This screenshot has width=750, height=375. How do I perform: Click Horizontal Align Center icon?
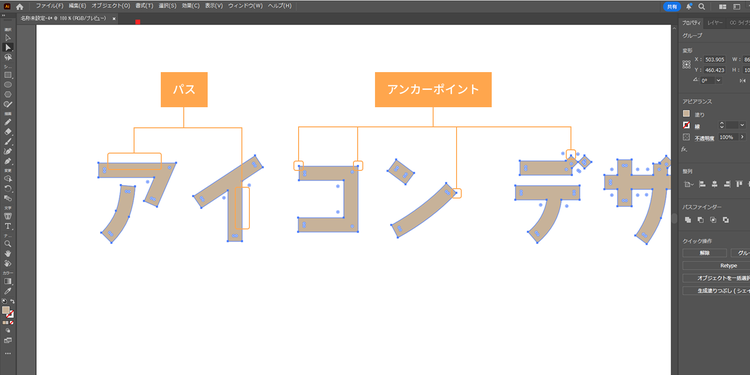(x=714, y=184)
